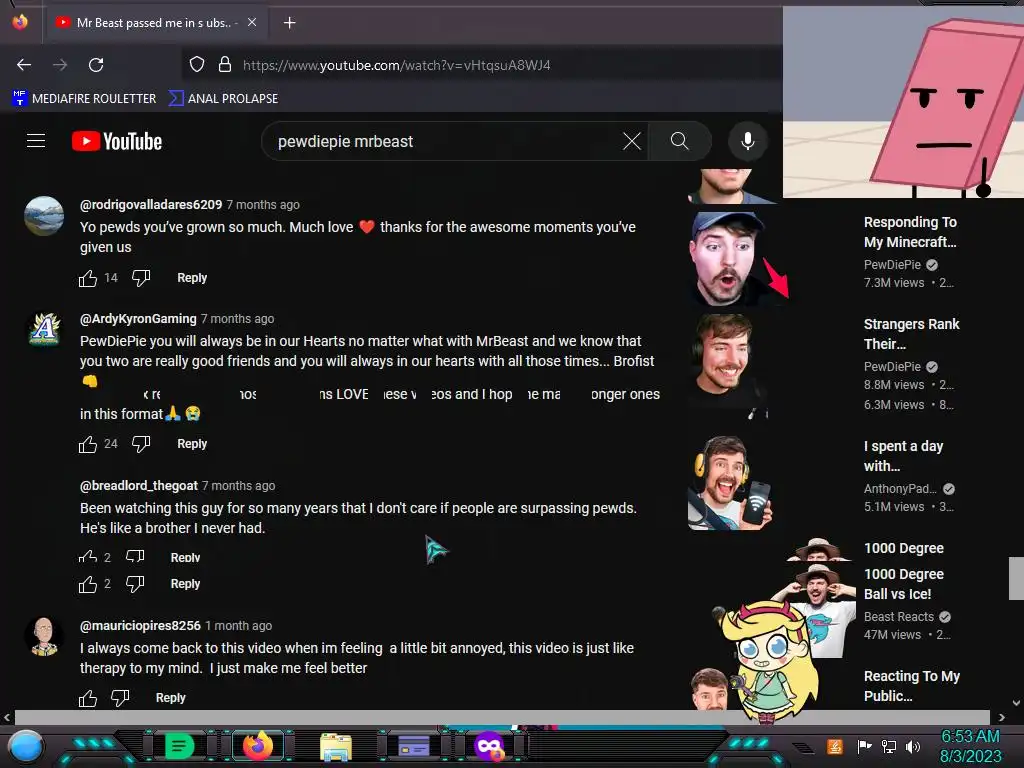Open the YouTube hamburger guide menu
This screenshot has width=1024, height=768.
36,141
